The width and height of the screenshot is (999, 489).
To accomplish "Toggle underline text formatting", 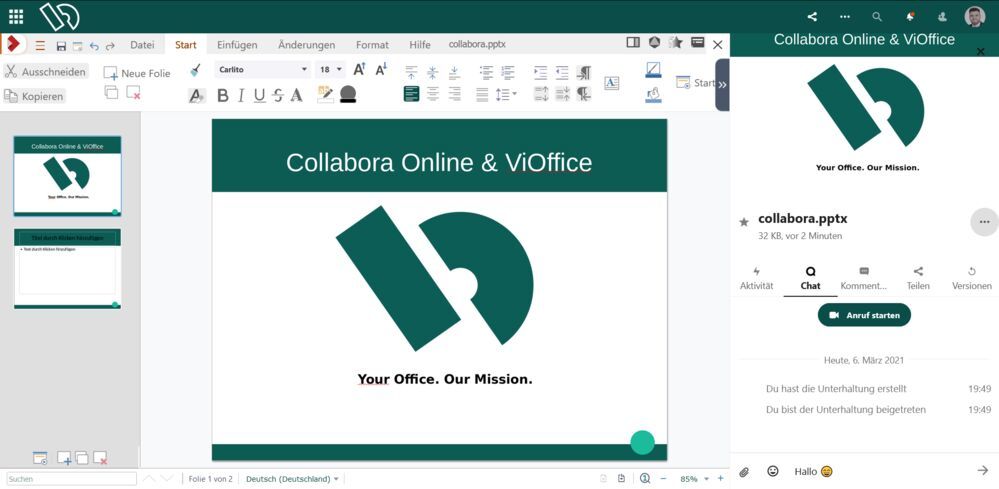I will 259,95.
